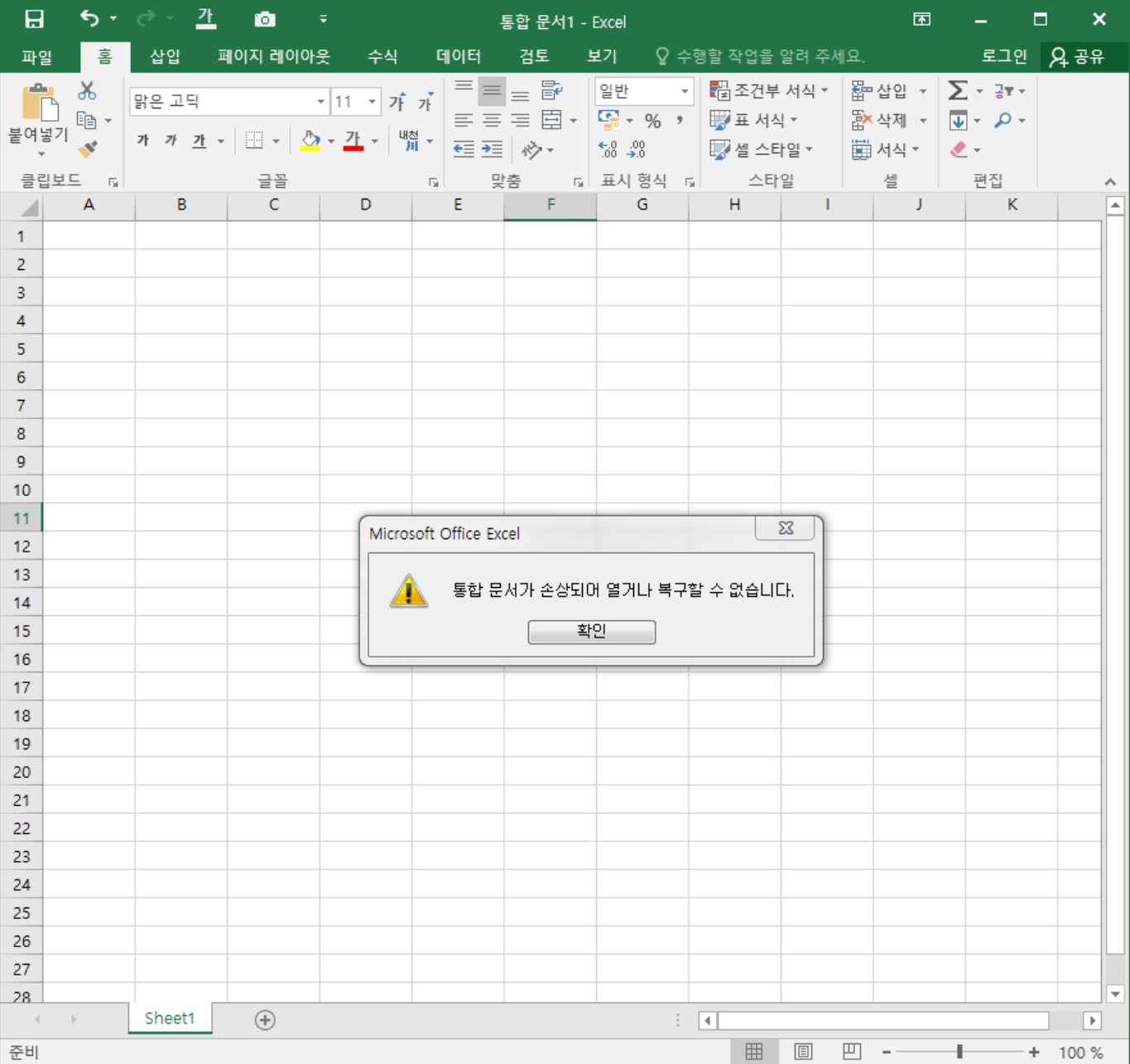Click the percent style (%) icon
Viewport: 1130px width, 1064px height.
652,121
